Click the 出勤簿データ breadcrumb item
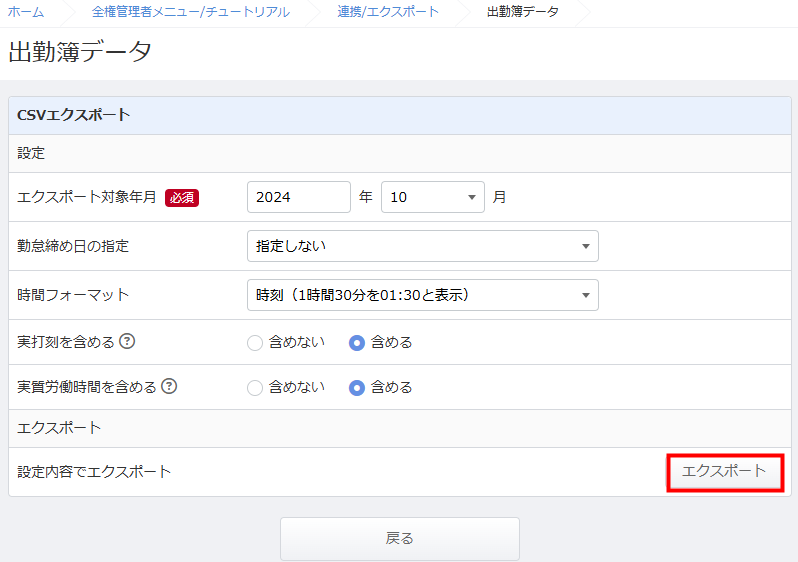 click(x=523, y=12)
